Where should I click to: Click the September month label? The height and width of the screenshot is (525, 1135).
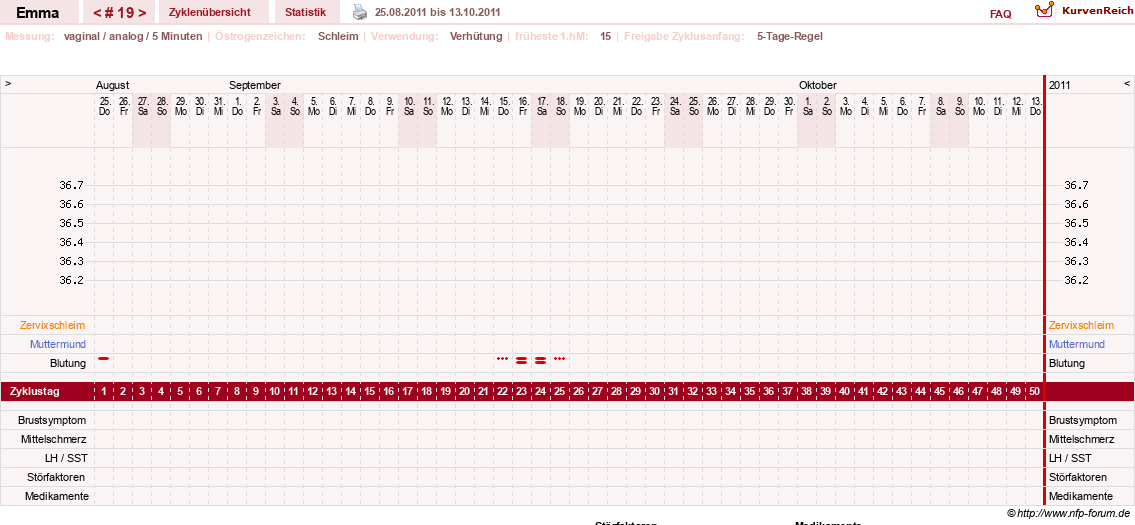coord(255,85)
